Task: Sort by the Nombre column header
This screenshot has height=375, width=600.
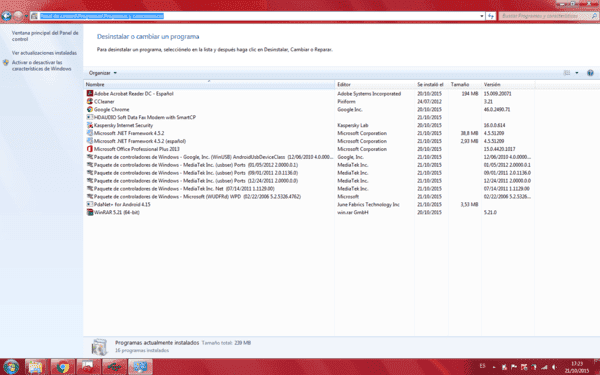Action: 209,84
